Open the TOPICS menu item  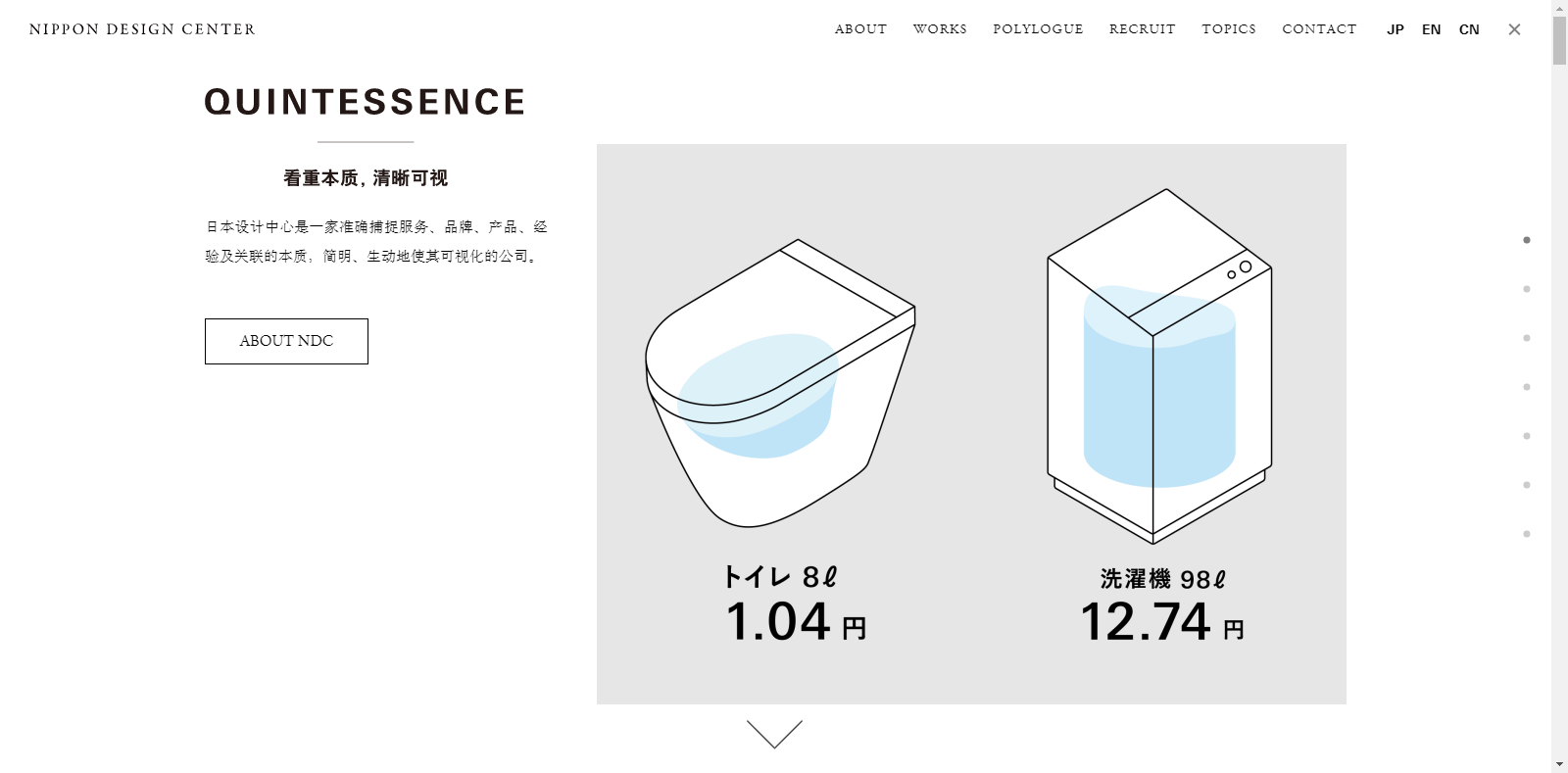(1229, 29)
